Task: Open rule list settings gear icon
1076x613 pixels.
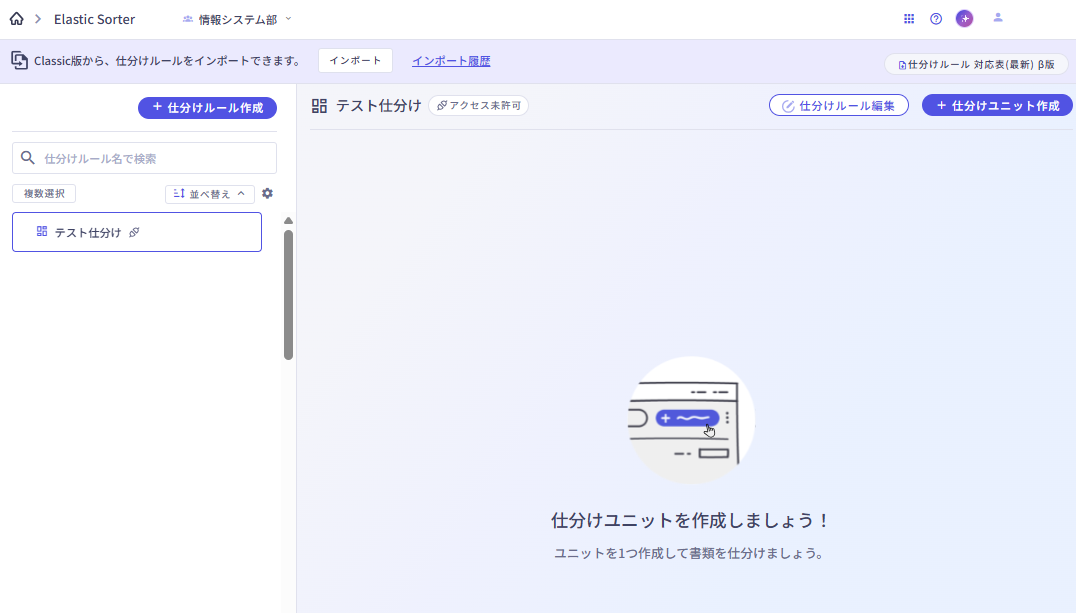Action: [267, 193]
